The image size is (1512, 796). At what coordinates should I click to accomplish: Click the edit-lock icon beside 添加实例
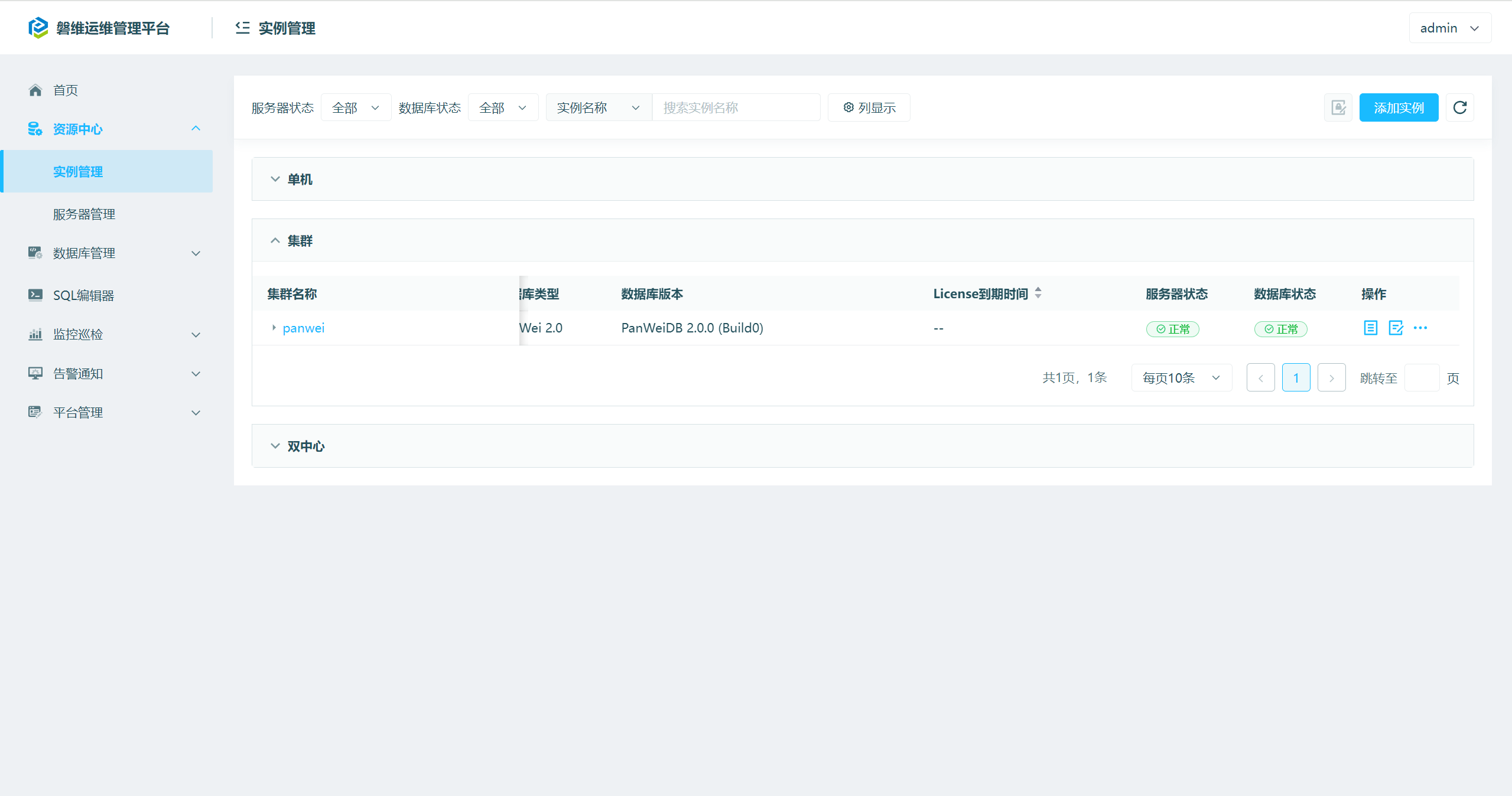(x=1338, y=107)
